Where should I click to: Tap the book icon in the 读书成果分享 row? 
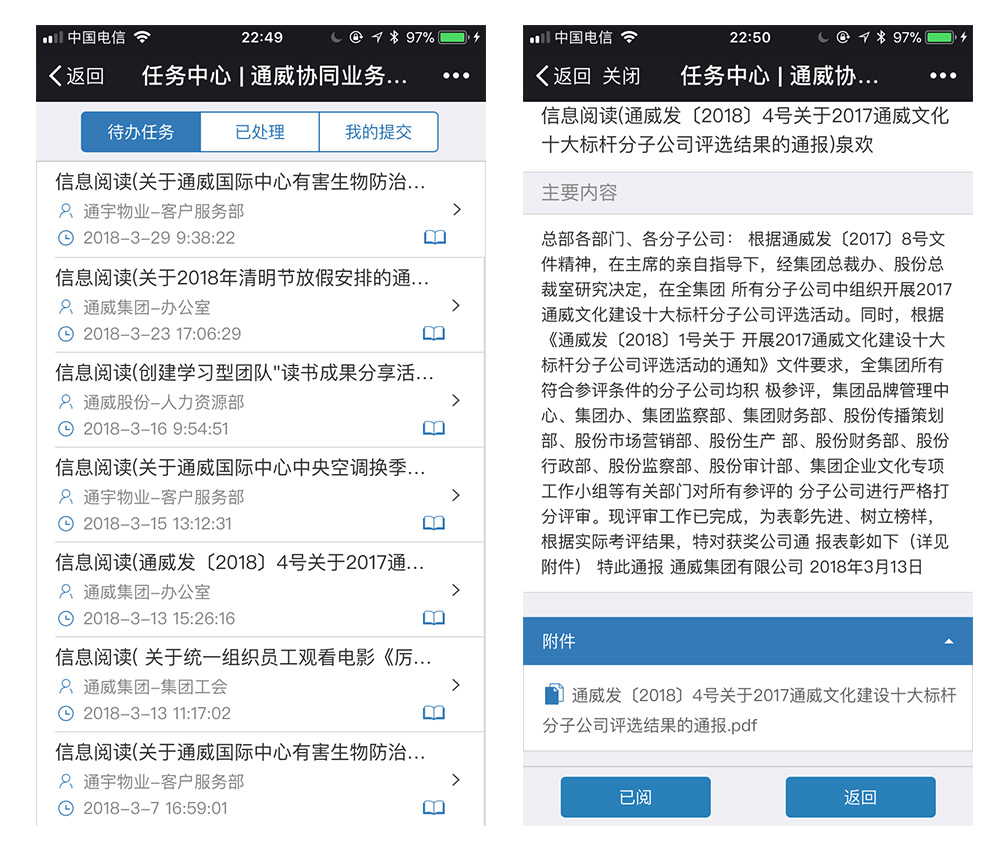pos(434,428)
